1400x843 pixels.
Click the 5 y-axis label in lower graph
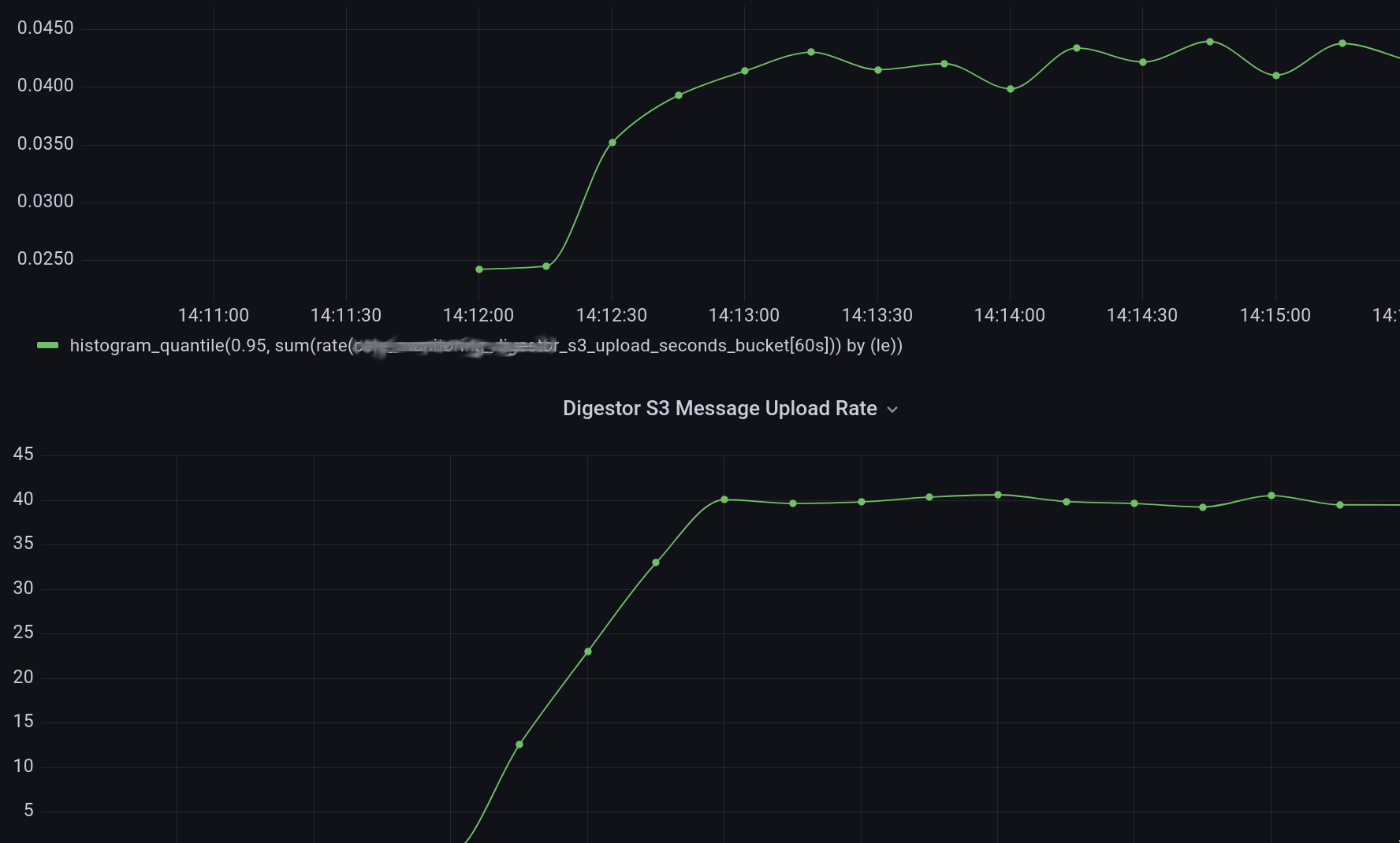[29, 810]
